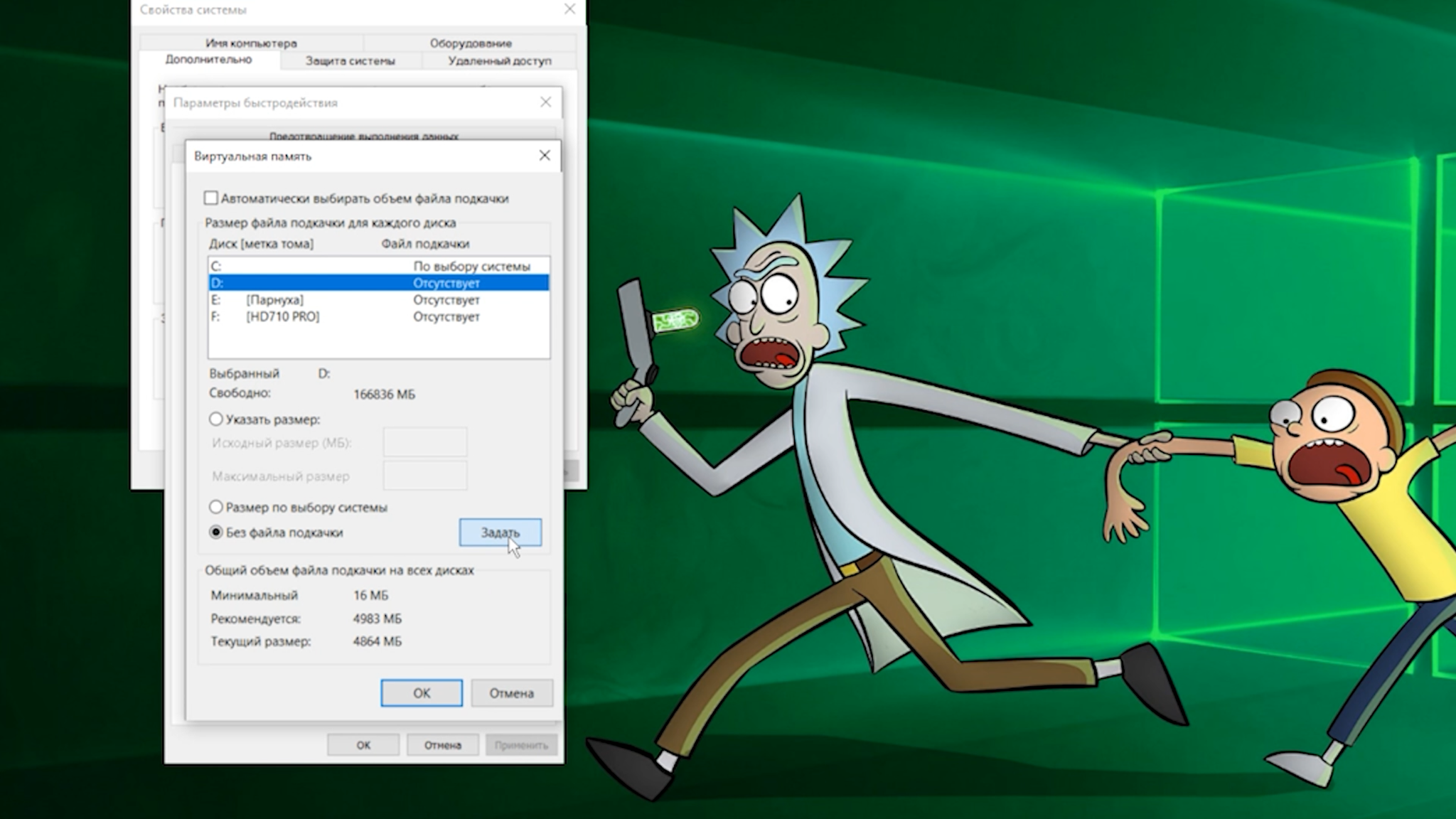
Task: Open the Удаленный доступ tab
Action: pyautogui.click(x=500, y=61)
